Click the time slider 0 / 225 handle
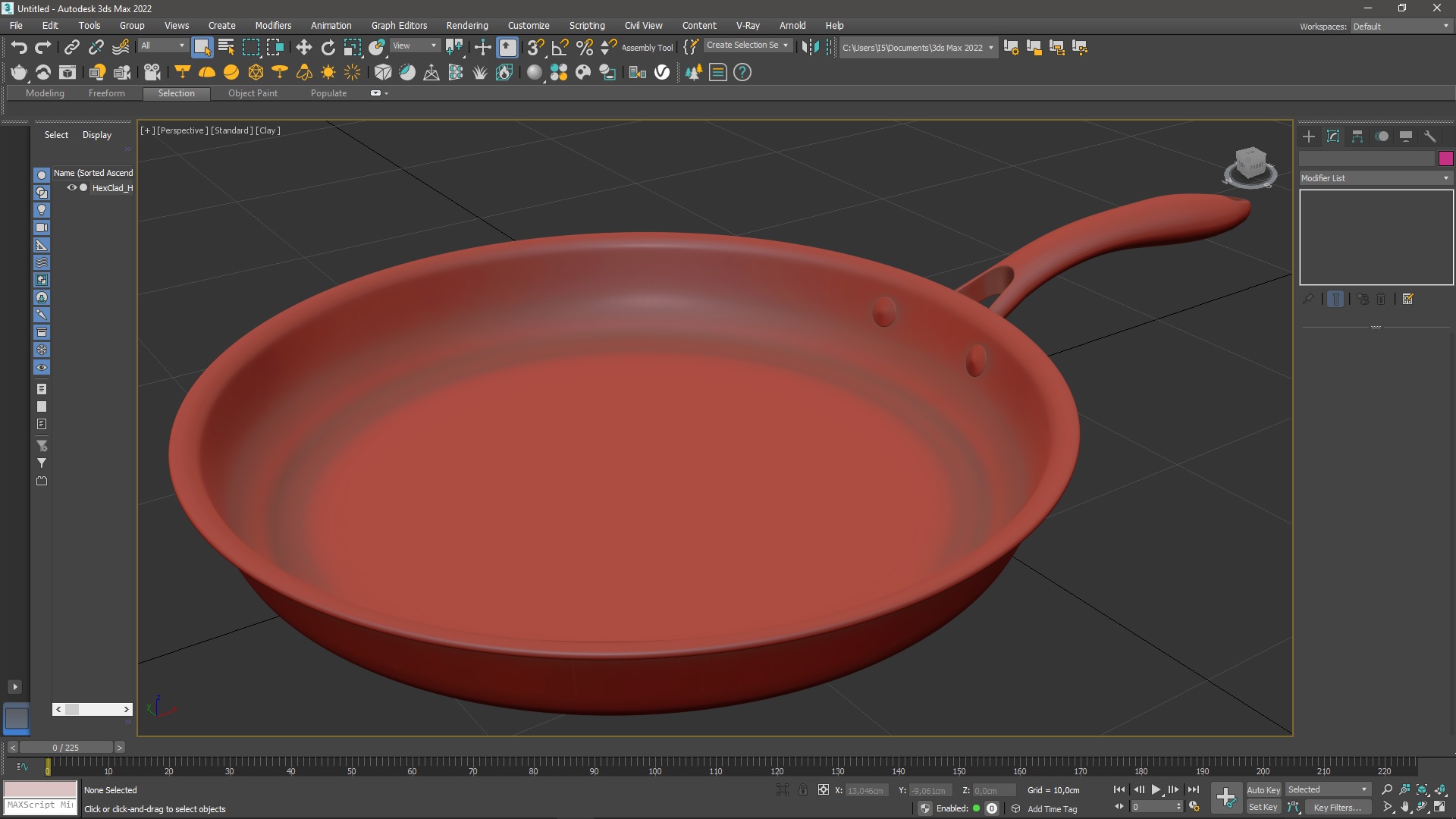Screen dimensions: 1456x819 pos(66,748)
